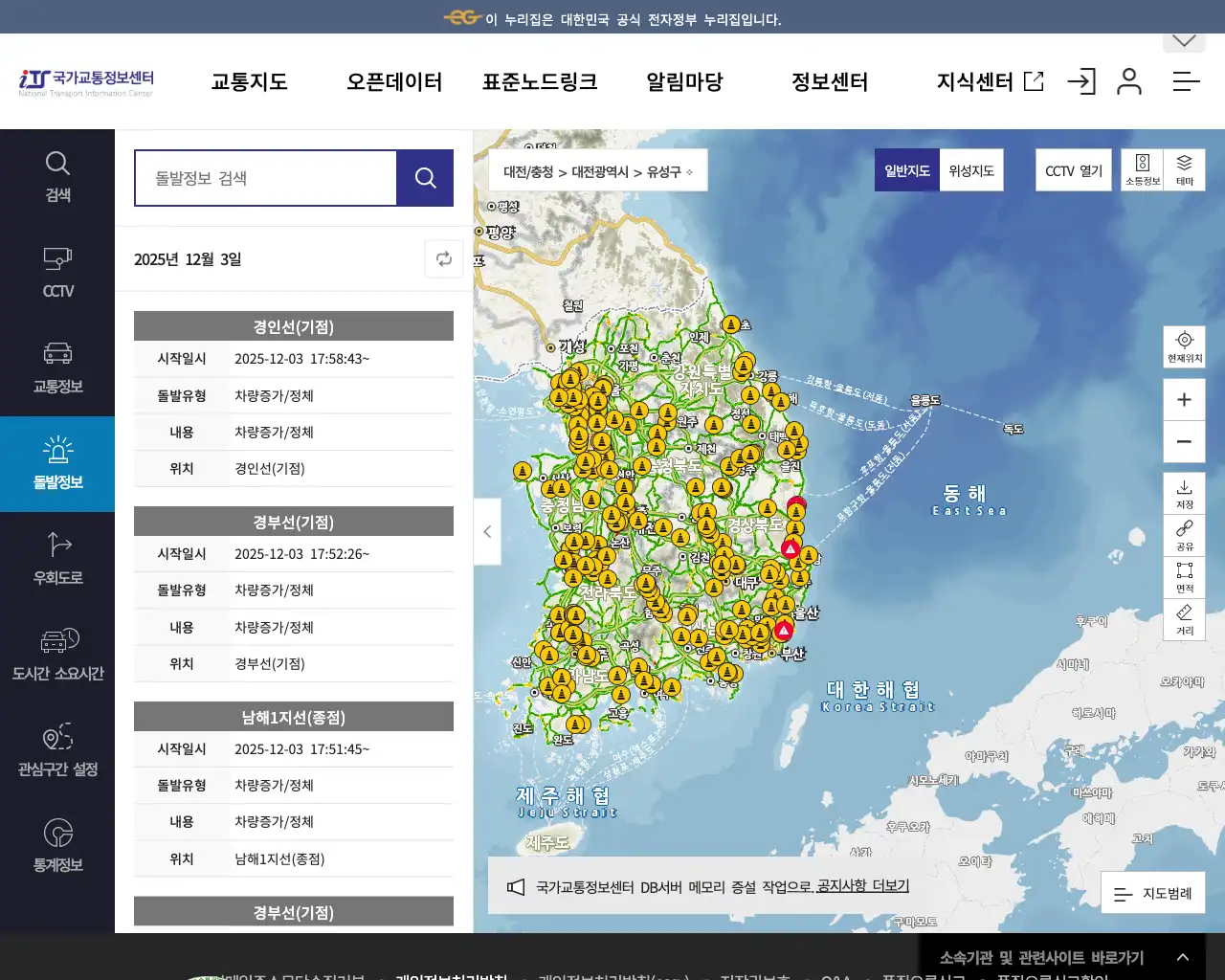Switch the map to 위성지도 satellite view

tap(970, 169)
